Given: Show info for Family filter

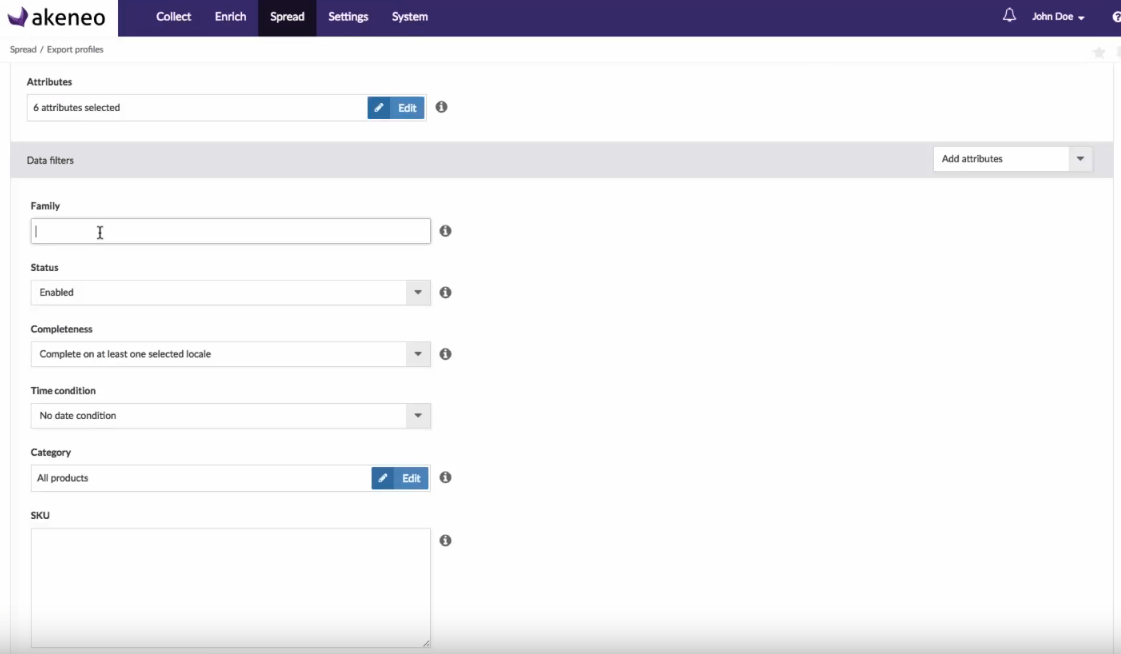Looking at the screenshot, I should tap(445, 231).
